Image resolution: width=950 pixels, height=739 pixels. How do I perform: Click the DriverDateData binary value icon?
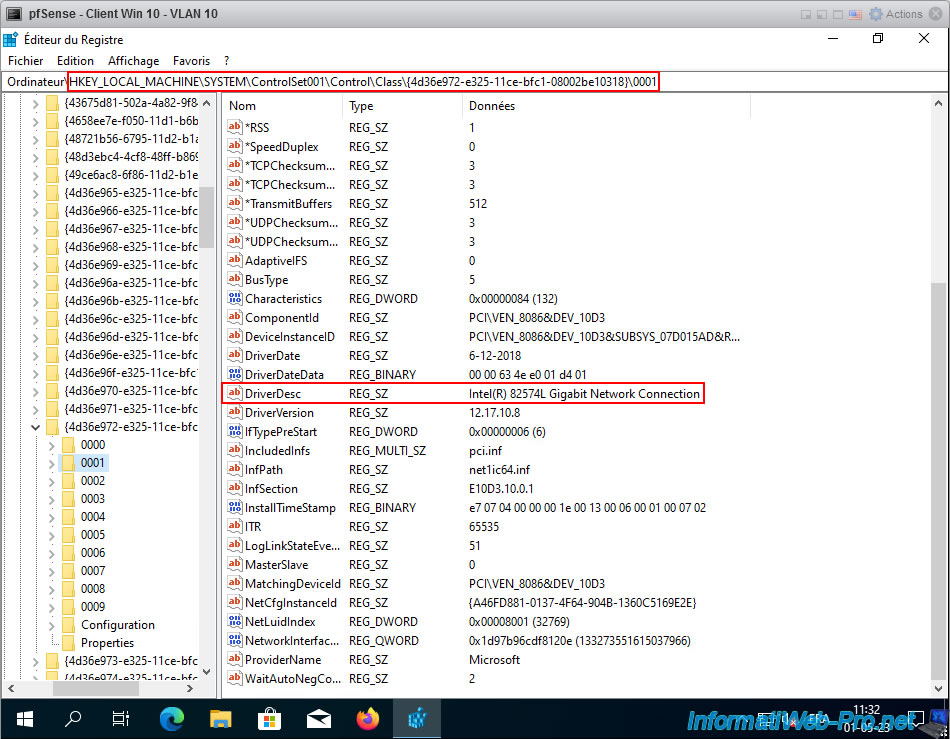(x=234, y=374)
